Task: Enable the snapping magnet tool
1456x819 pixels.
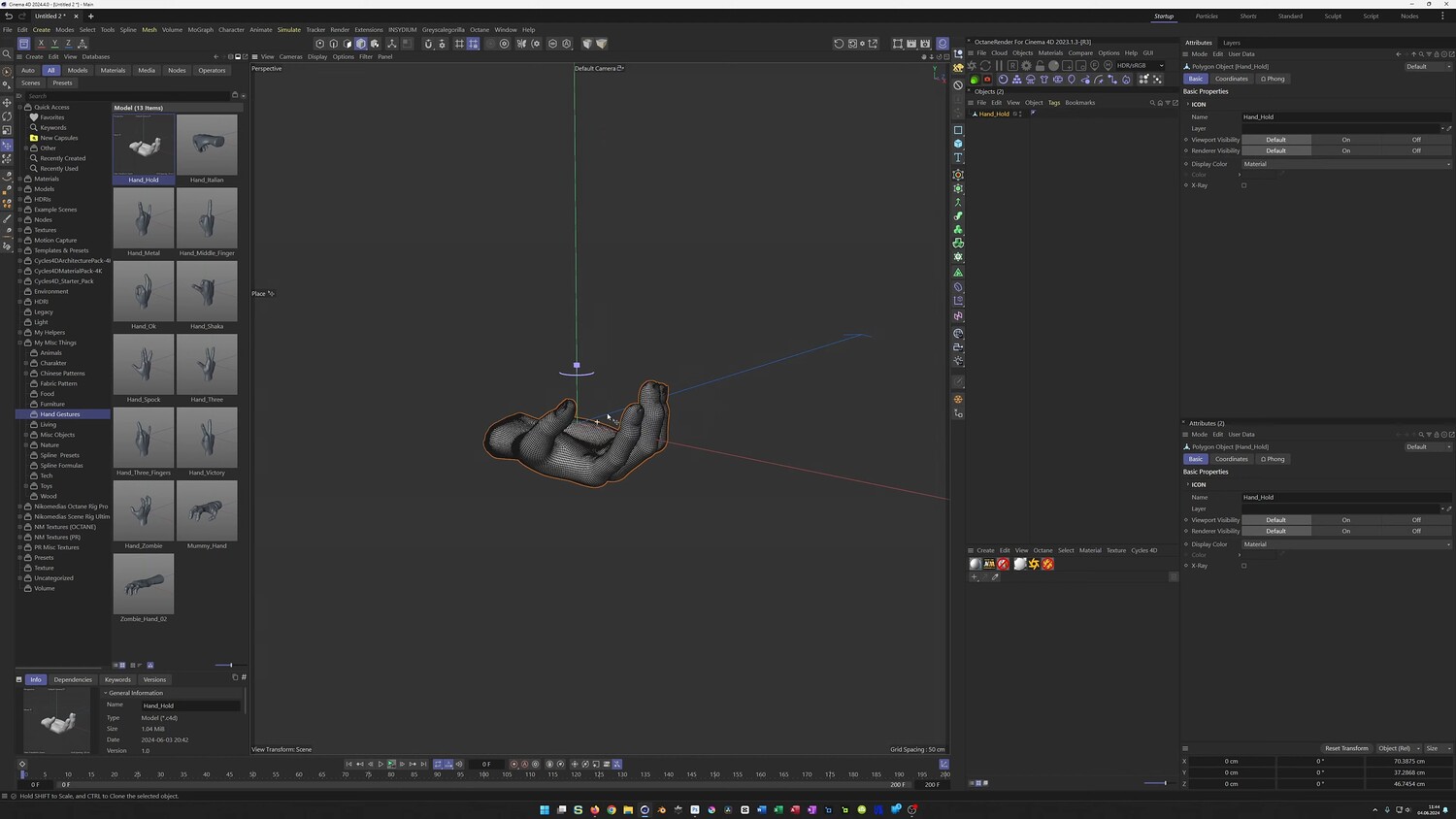Action: pos(428,44)
